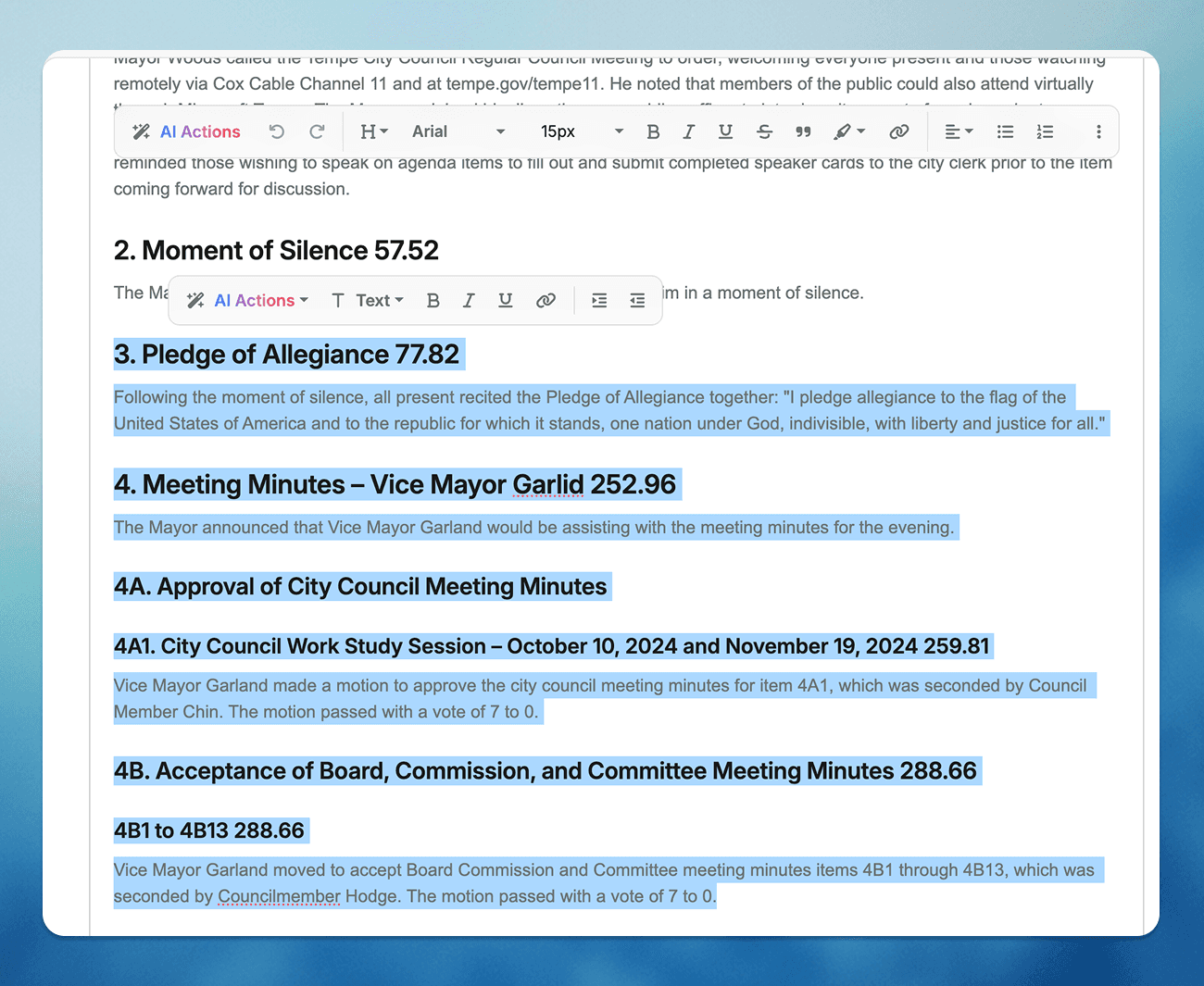1204x986 pixels.
Task: Toggle italic in the top toolbar
Action: tap(688, 131)
